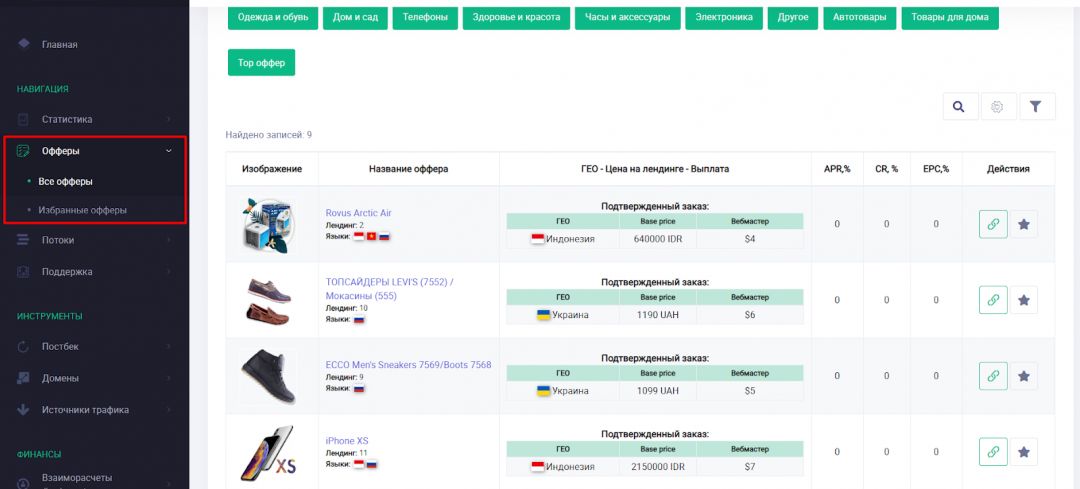Open Статистика menu item
This screenshot has width=1080, height=489.
point(67,119)
